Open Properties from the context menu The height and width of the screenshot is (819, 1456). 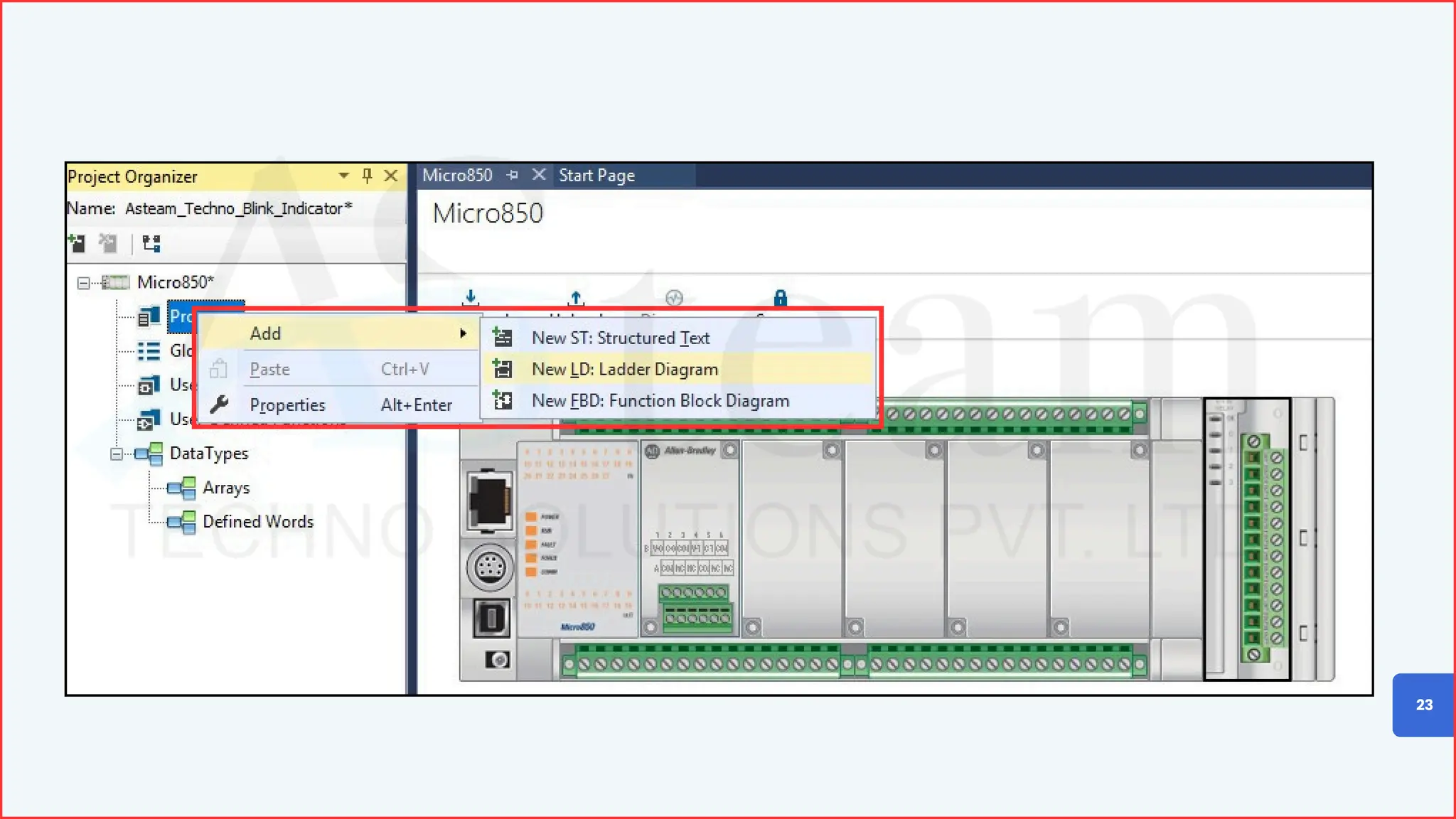tap(287, 405)
